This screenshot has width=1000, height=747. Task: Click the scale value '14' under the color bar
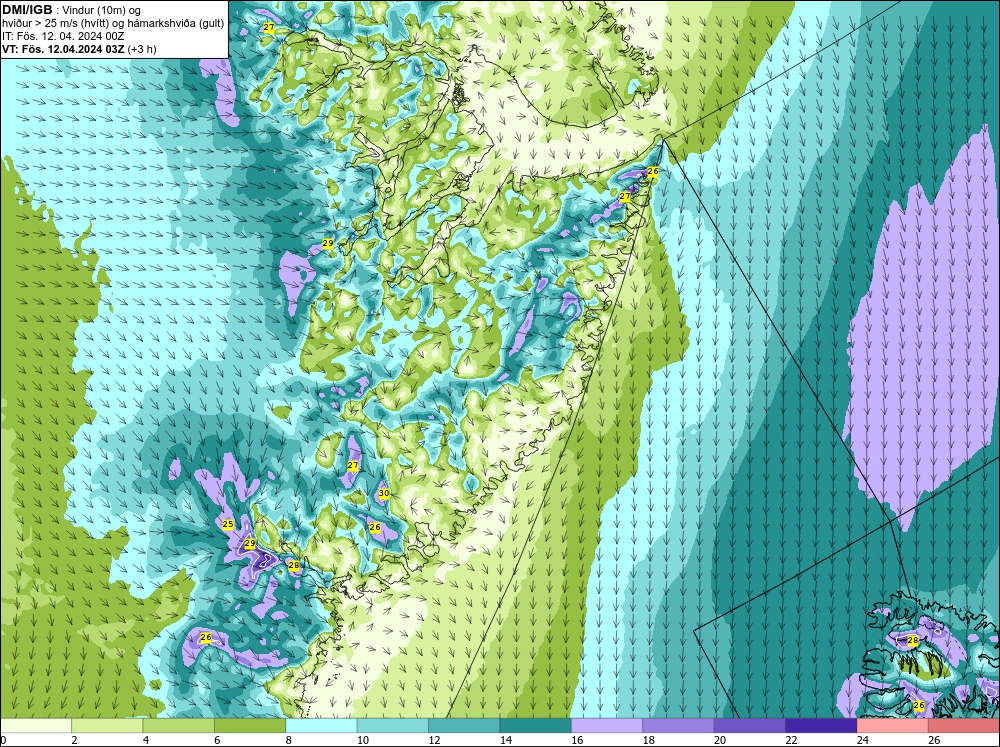pos(506,740)
